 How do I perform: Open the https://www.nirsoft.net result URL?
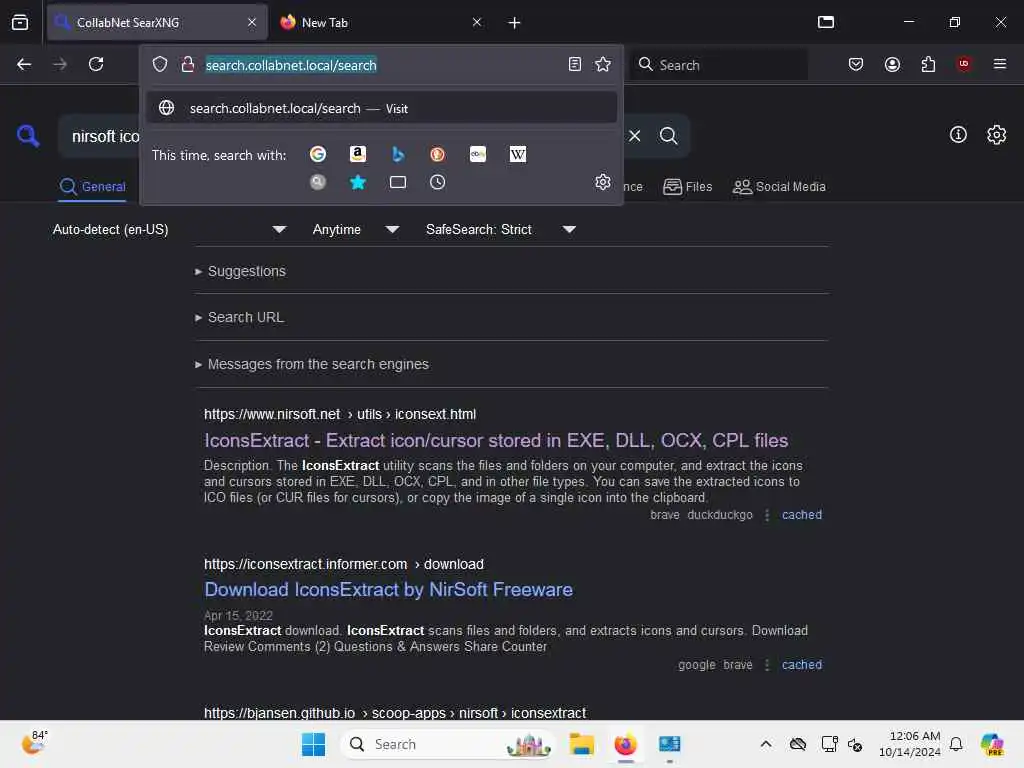tap(340, 414)
